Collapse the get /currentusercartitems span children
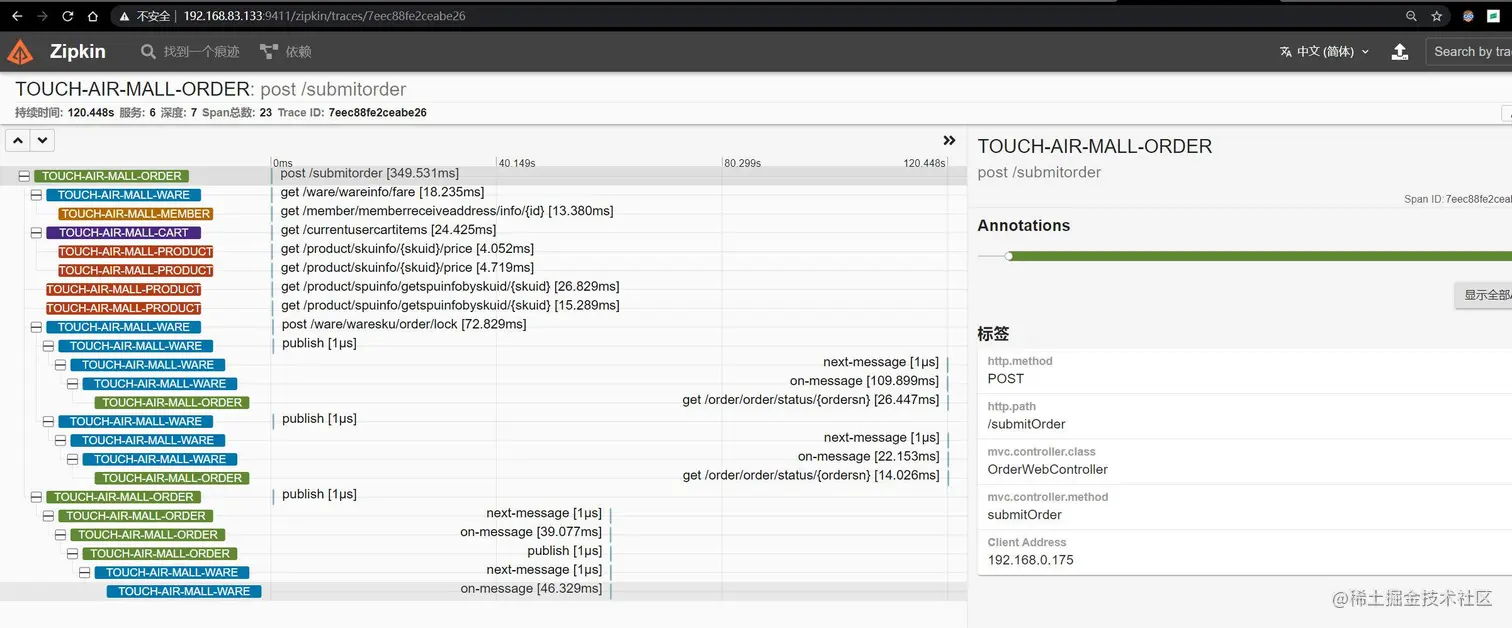The image size is (1512, 628). pyautogui.click(x=36, y=233)
